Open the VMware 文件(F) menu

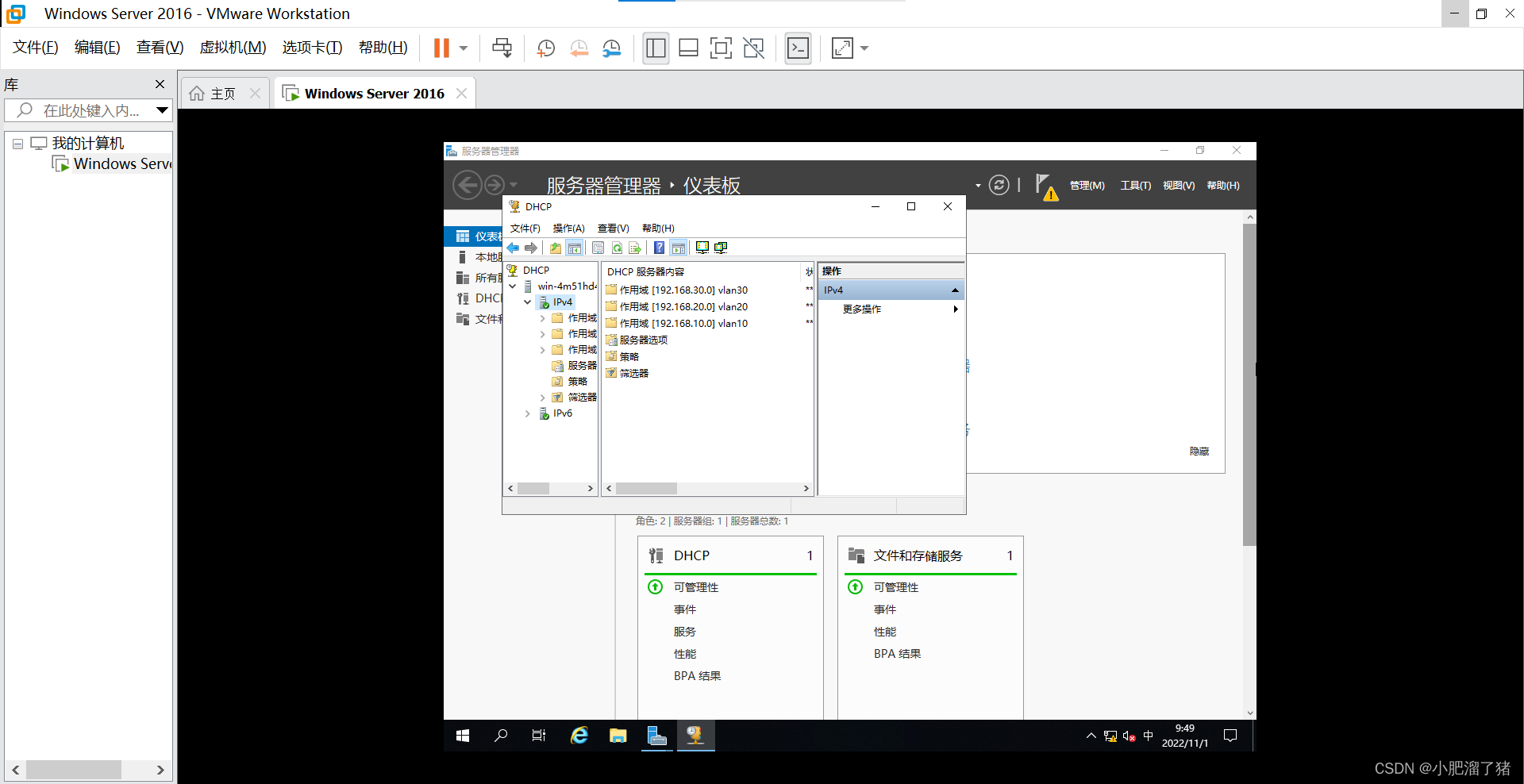point(36,48)
